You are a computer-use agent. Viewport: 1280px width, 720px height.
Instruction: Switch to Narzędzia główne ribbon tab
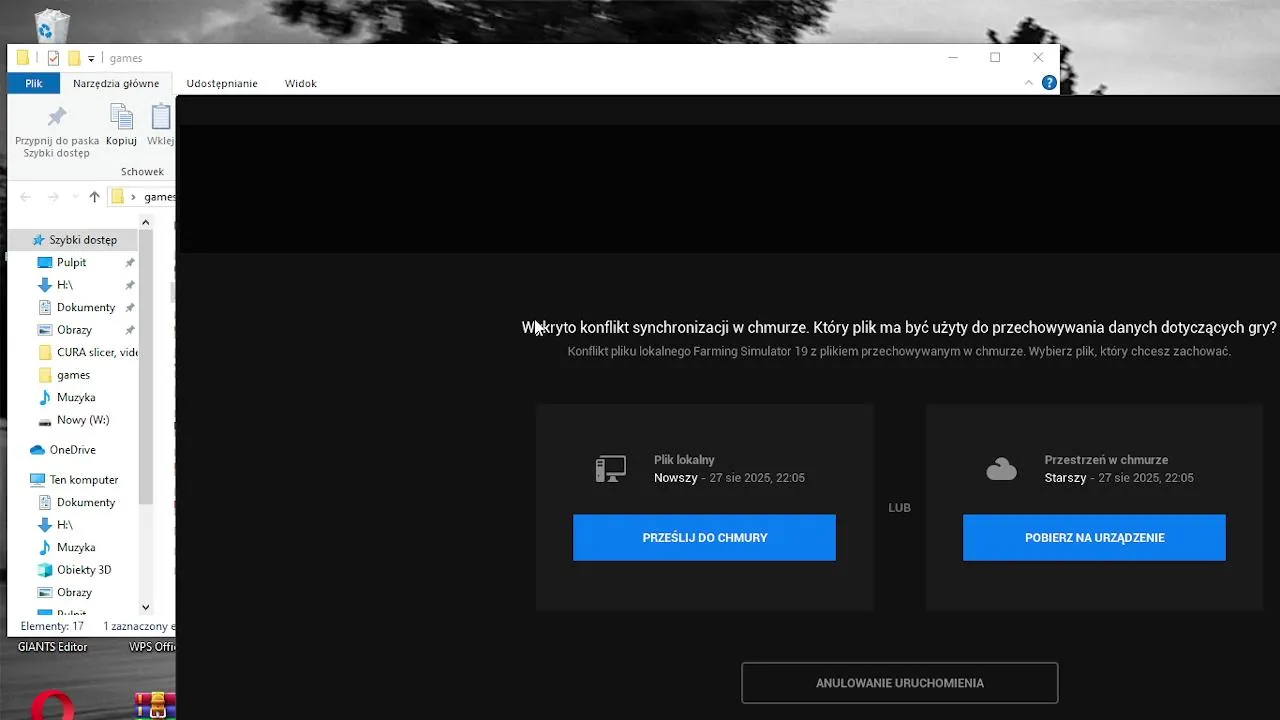(116, 84)
